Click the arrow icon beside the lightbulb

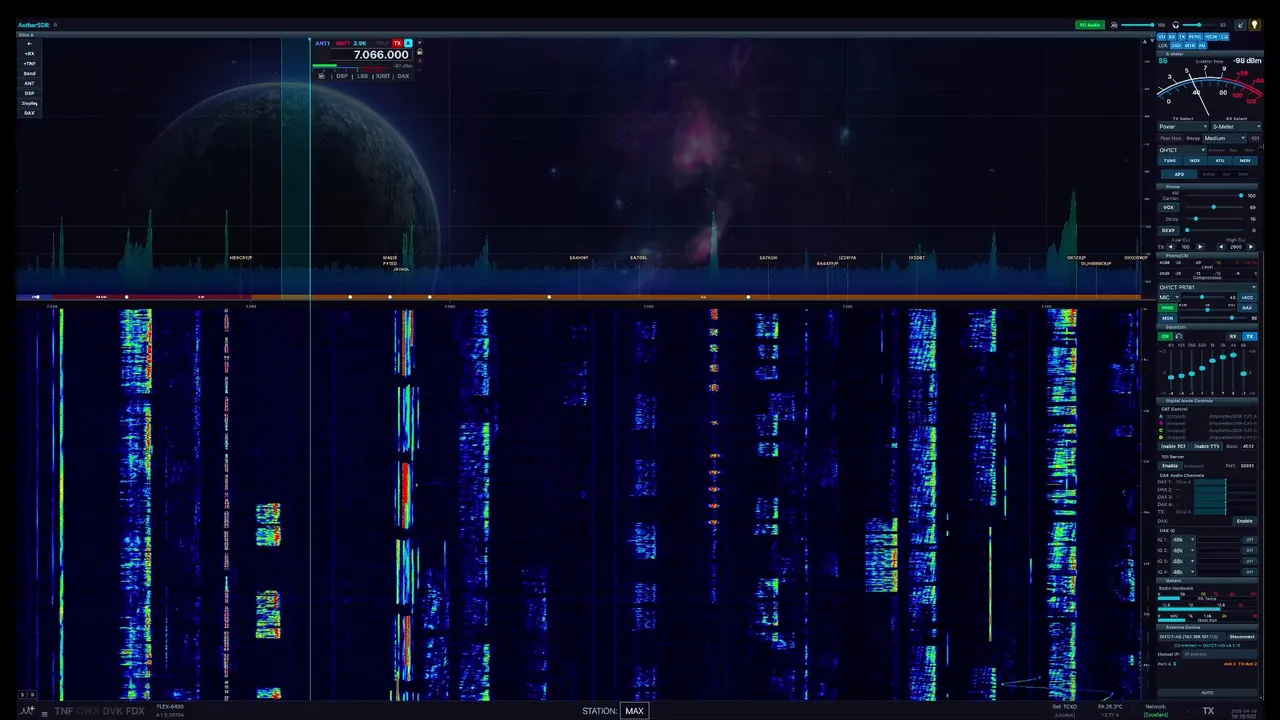coord(1240,25)
